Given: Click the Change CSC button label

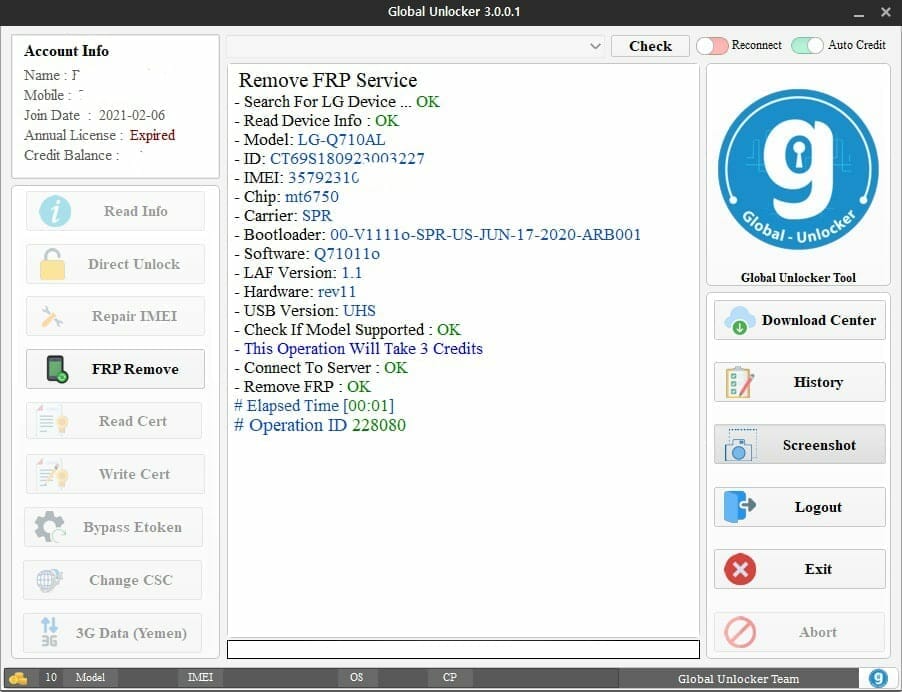Looking at the screenshot, I should [x=131, y=580].
